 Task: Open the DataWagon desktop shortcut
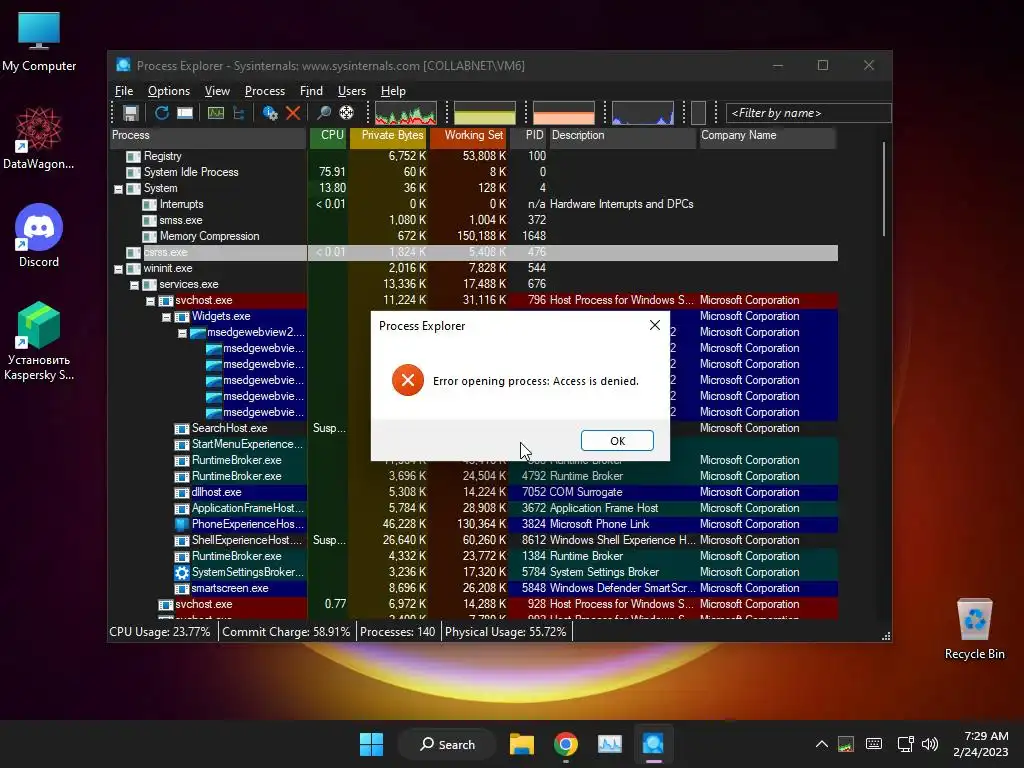click(39, 138)
